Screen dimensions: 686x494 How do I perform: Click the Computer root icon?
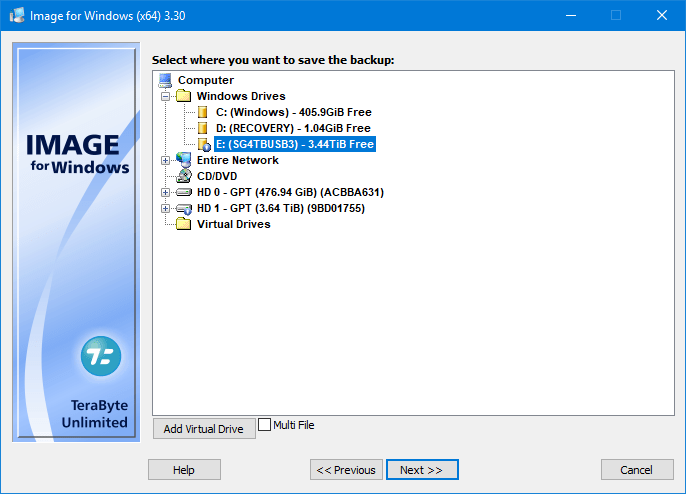click(x=165, y=80)
